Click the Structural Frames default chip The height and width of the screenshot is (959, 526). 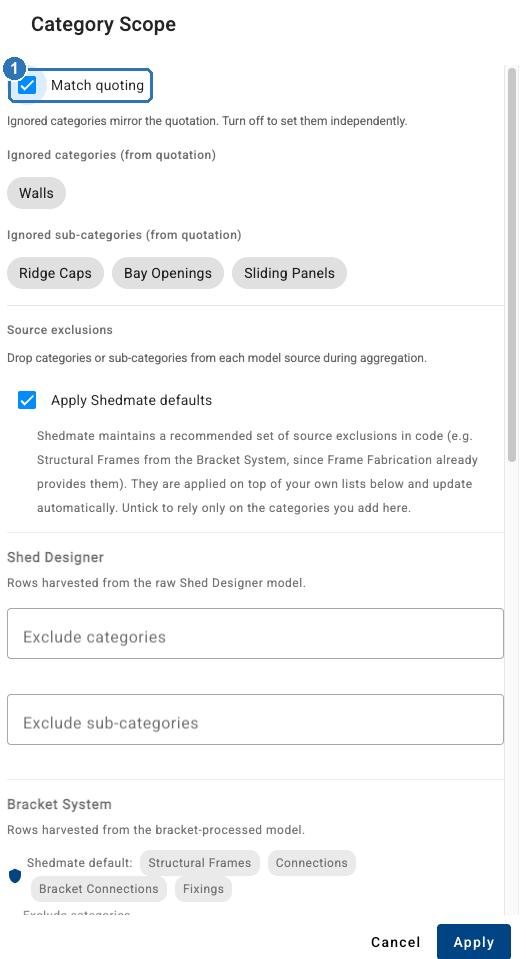coord(200,863)
